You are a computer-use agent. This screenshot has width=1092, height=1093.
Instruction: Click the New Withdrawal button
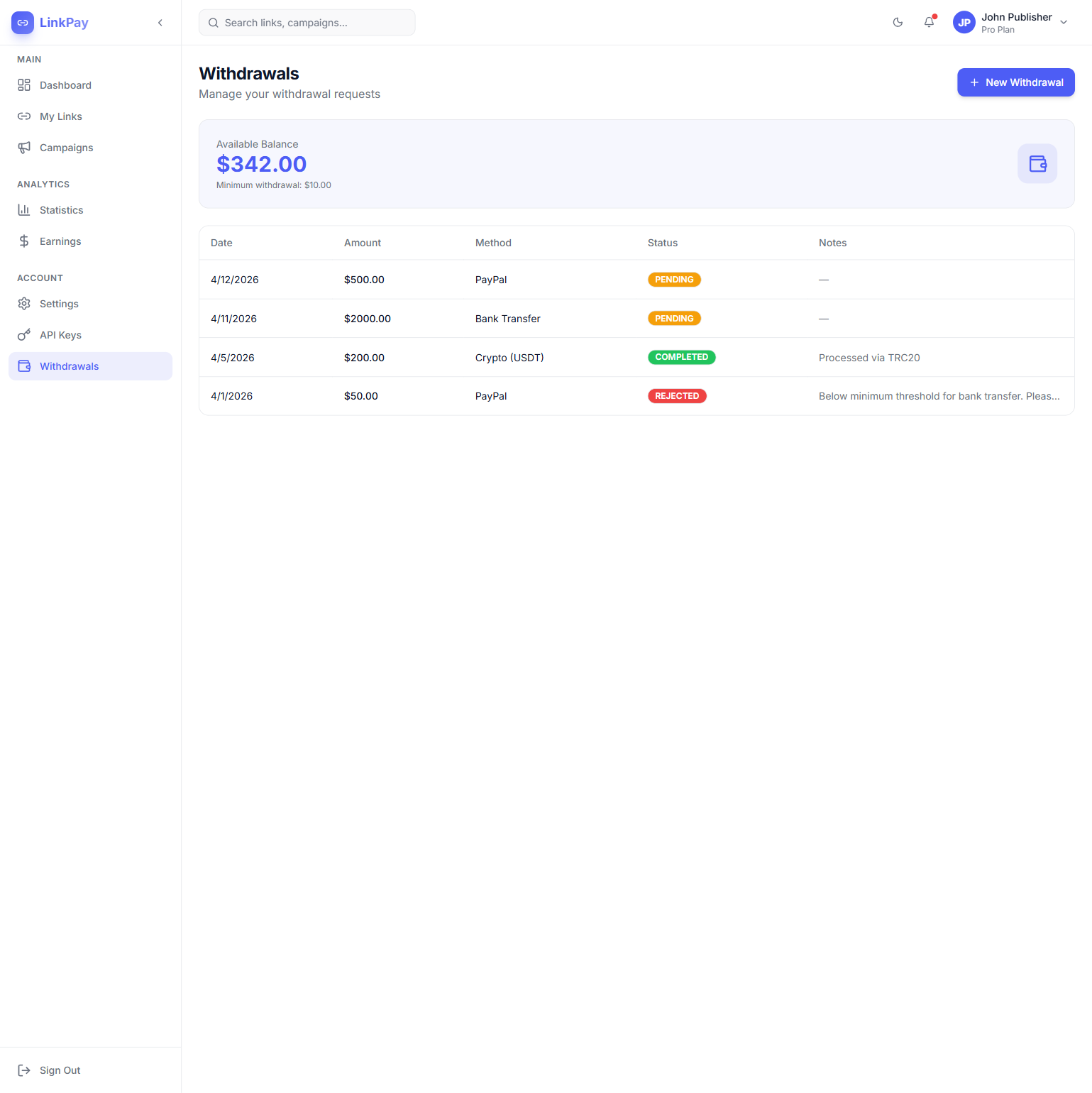click(x=1015, y=82)
